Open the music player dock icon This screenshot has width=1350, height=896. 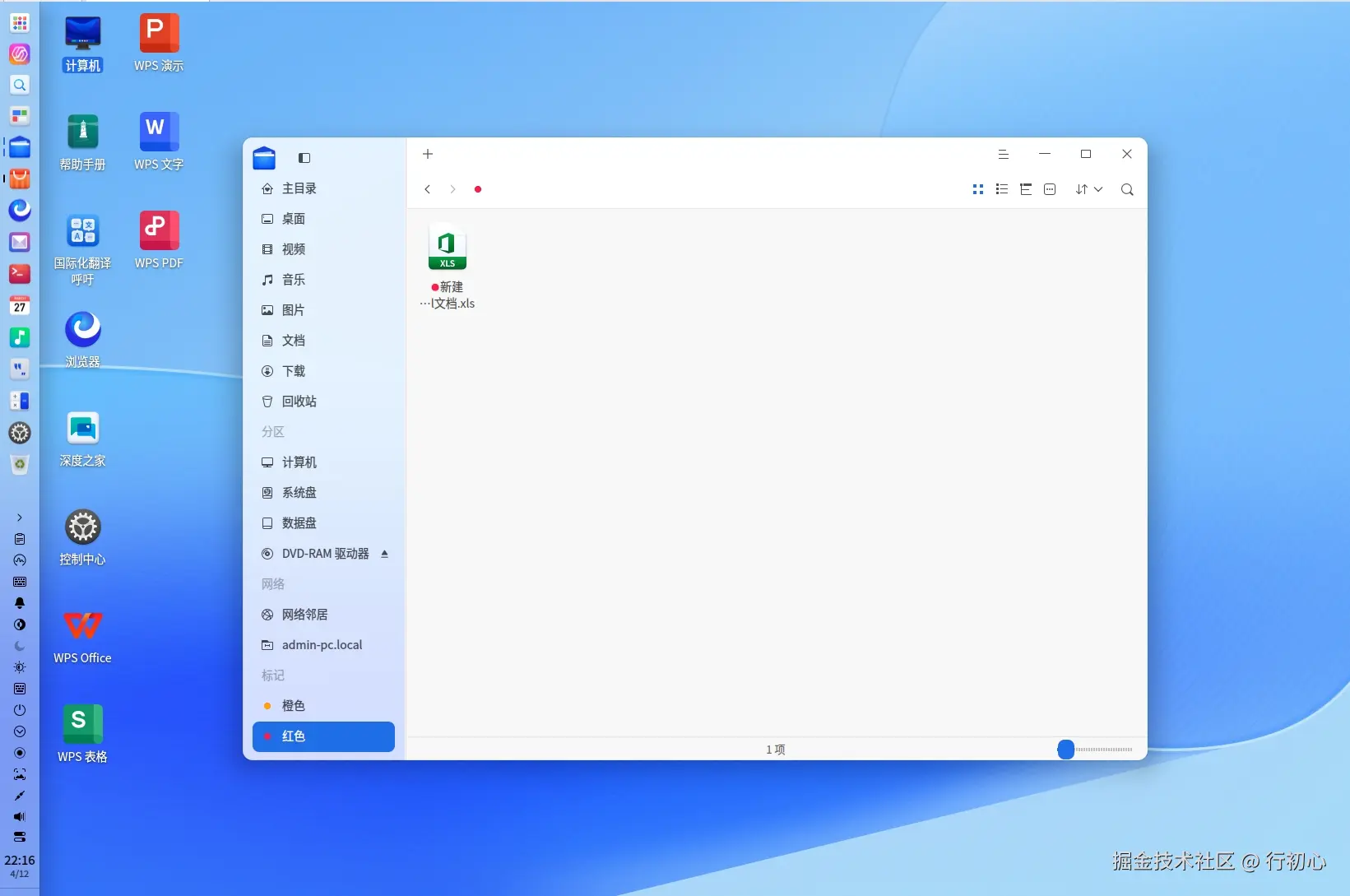pyautogui.click(x=20, y=337)
